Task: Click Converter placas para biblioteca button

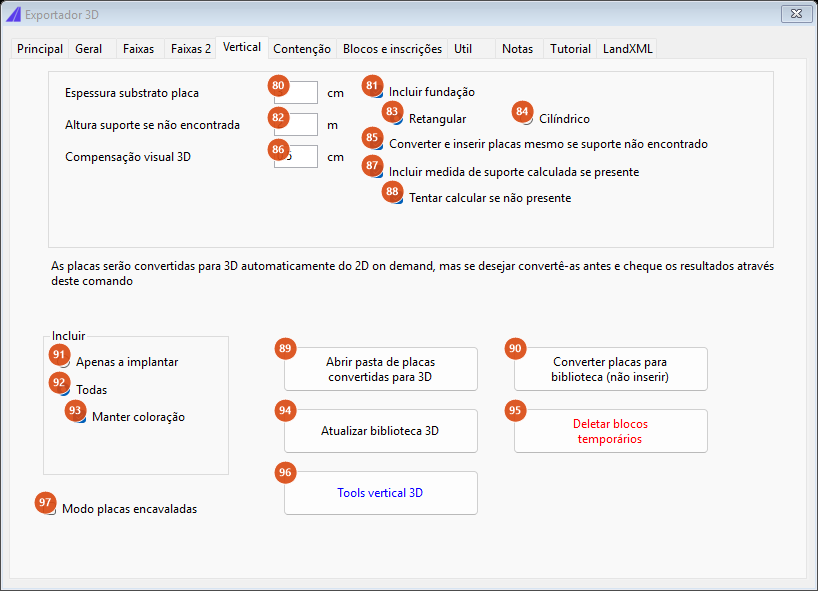Action: click(x=611, y=369)
